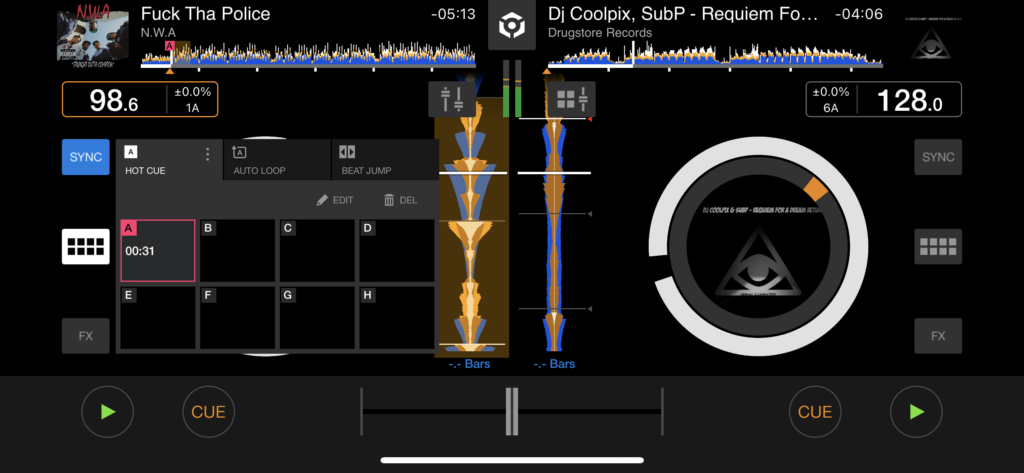Open the right deck pads and mixer icon
This screenshot has height=473, width=1024.
571,99
